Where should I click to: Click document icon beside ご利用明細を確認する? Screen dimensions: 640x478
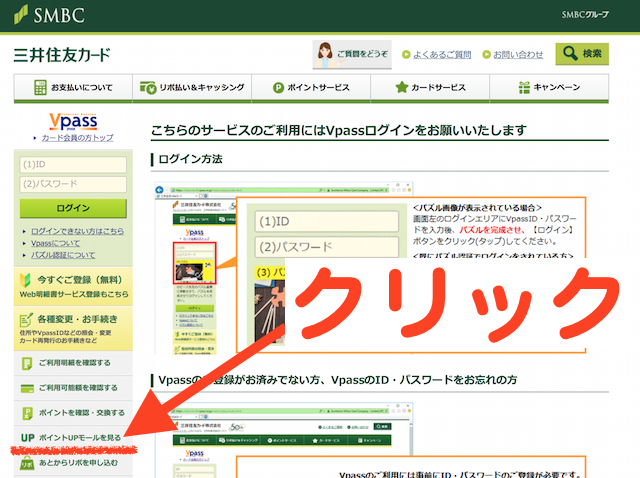click(27, 363)
